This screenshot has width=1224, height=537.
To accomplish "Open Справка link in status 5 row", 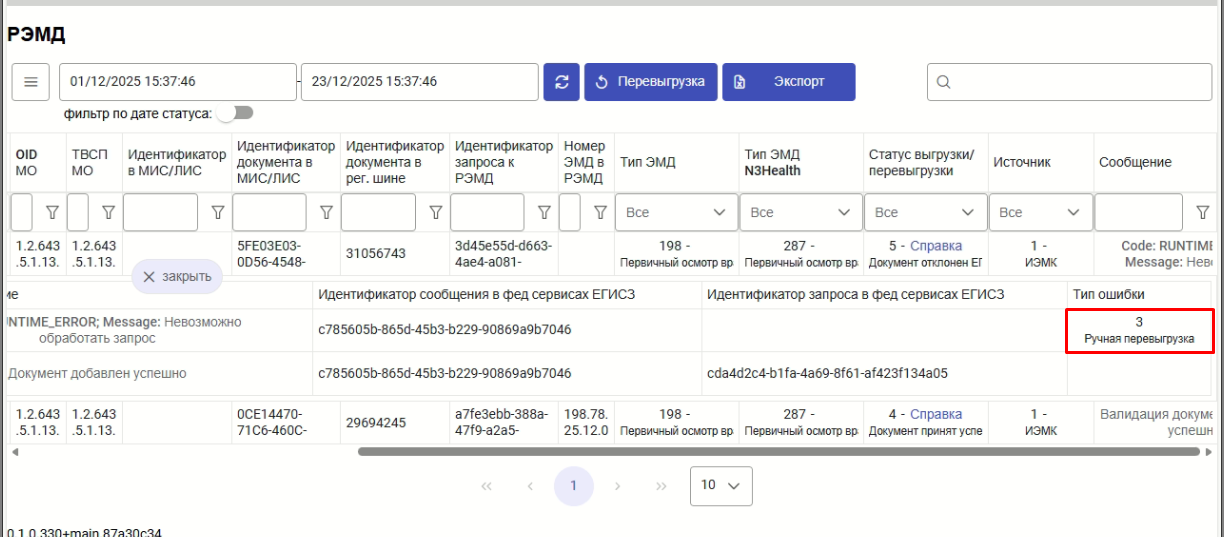I will (x=936, y=246).
